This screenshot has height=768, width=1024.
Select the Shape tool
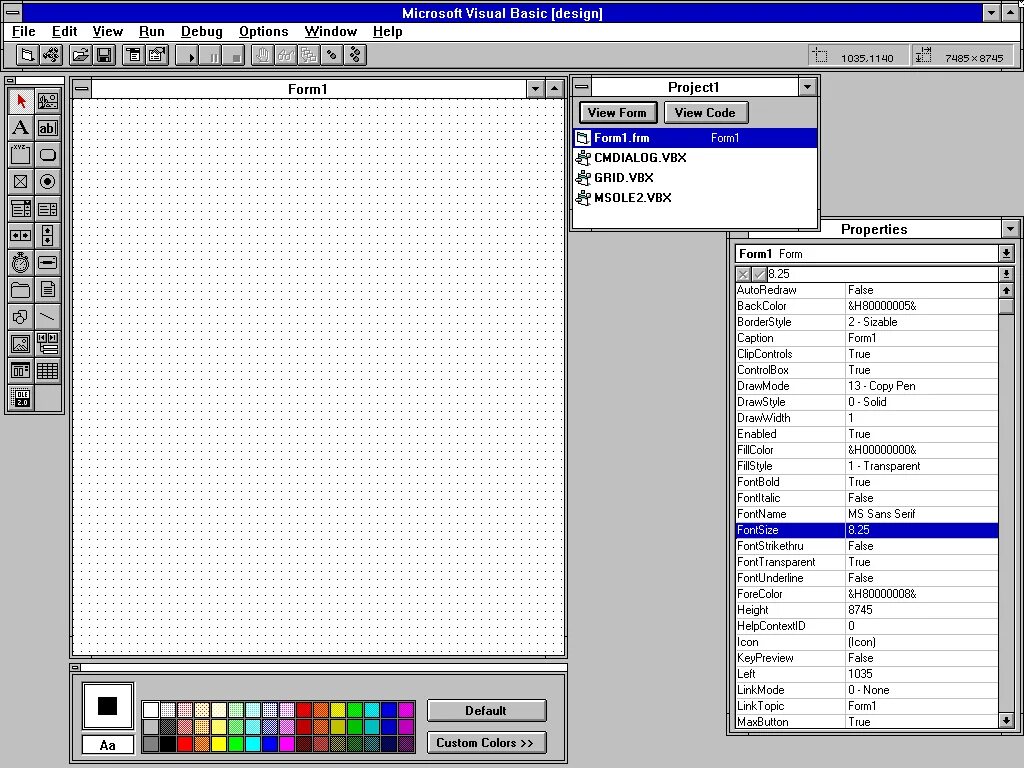pos(21,317)
